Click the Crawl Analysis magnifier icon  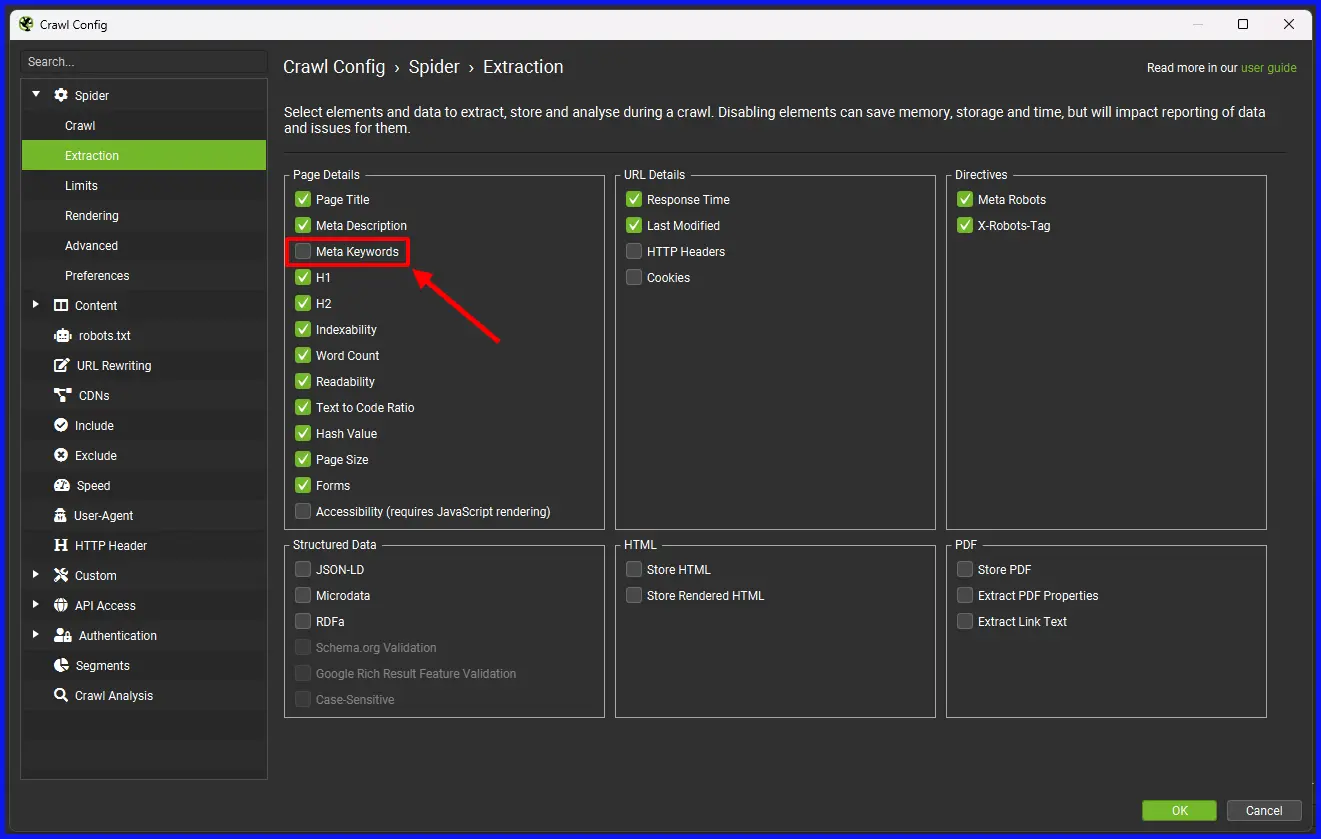(x=61, y=695)
